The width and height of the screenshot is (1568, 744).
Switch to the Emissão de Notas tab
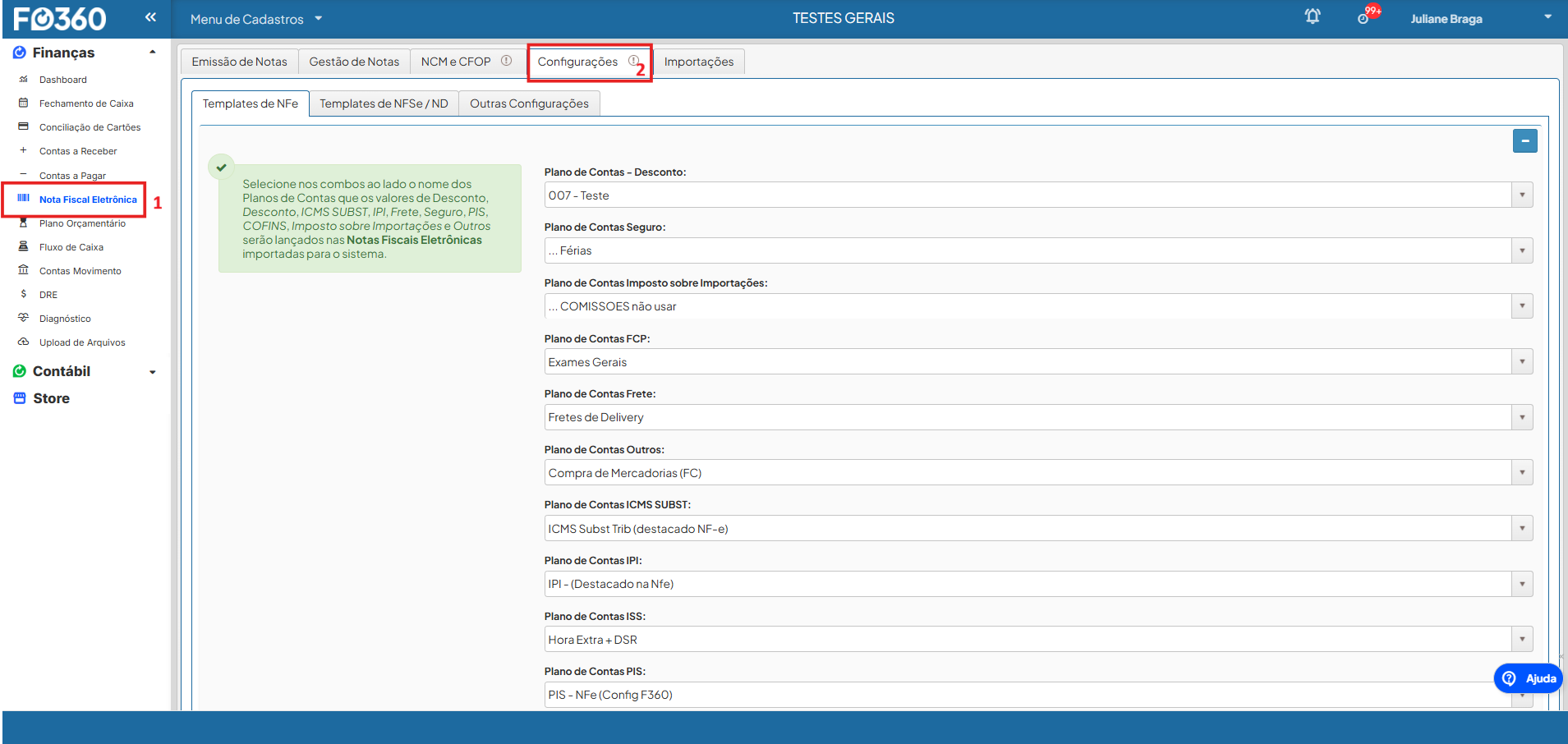click(x=240, y=62)
